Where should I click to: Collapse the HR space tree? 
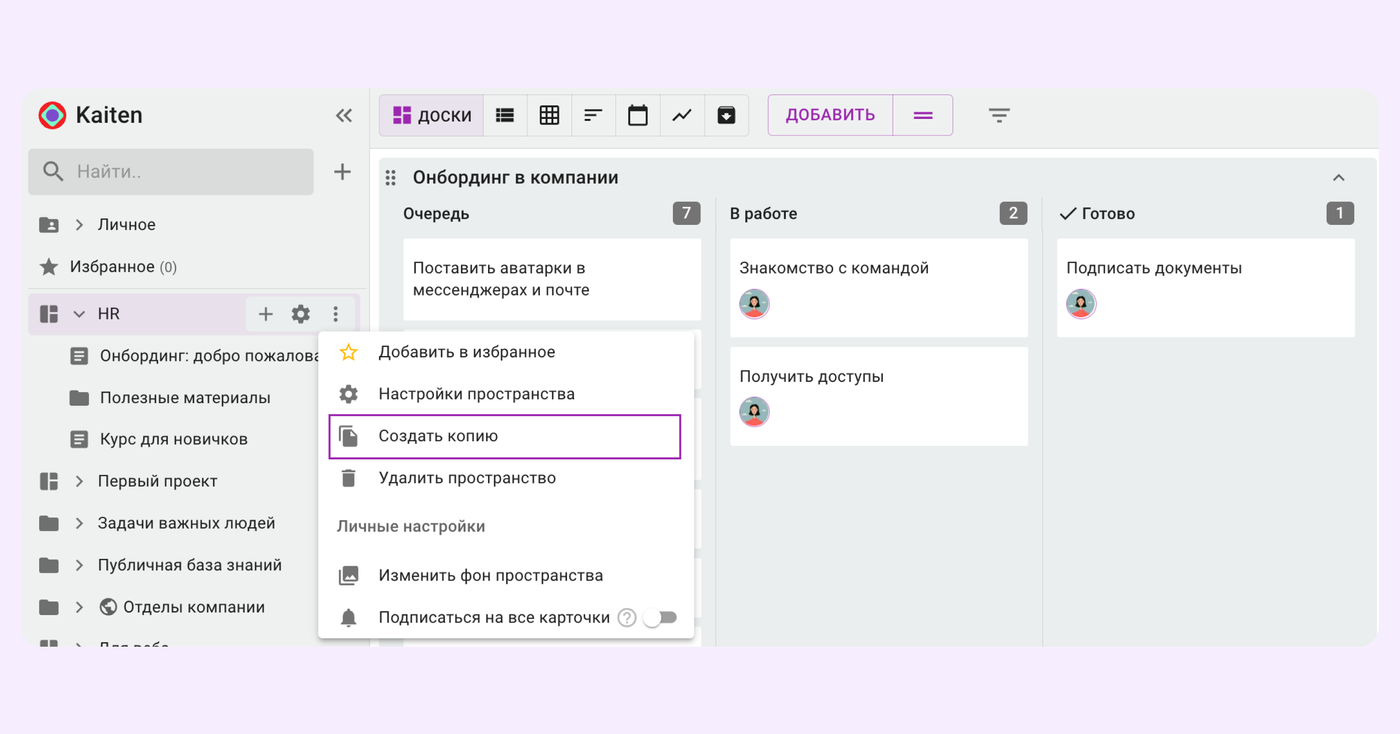coord(79,314)
